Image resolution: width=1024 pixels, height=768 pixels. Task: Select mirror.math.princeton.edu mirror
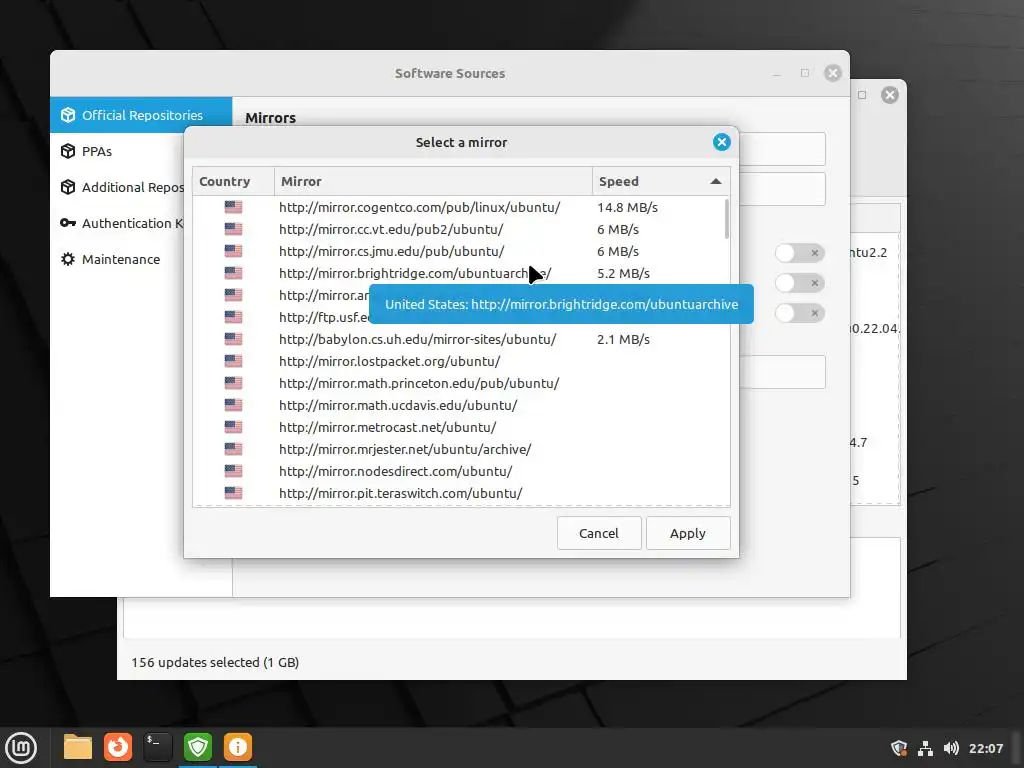[x=461, y=383]
